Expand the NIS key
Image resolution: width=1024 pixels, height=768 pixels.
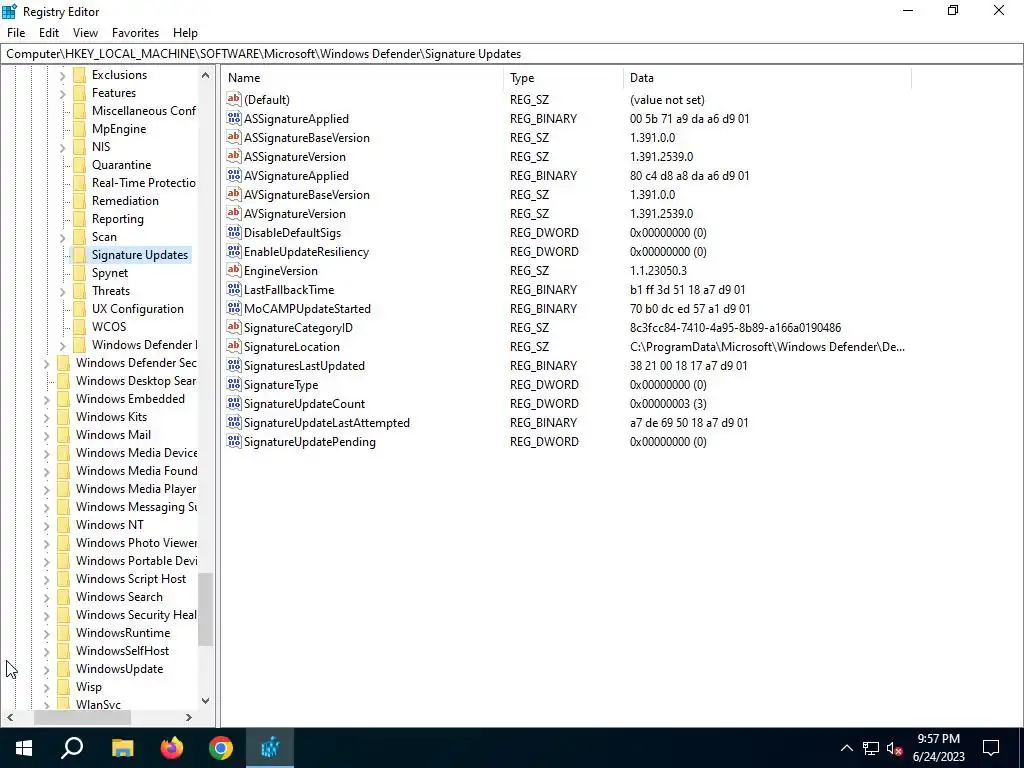(63, 148)
